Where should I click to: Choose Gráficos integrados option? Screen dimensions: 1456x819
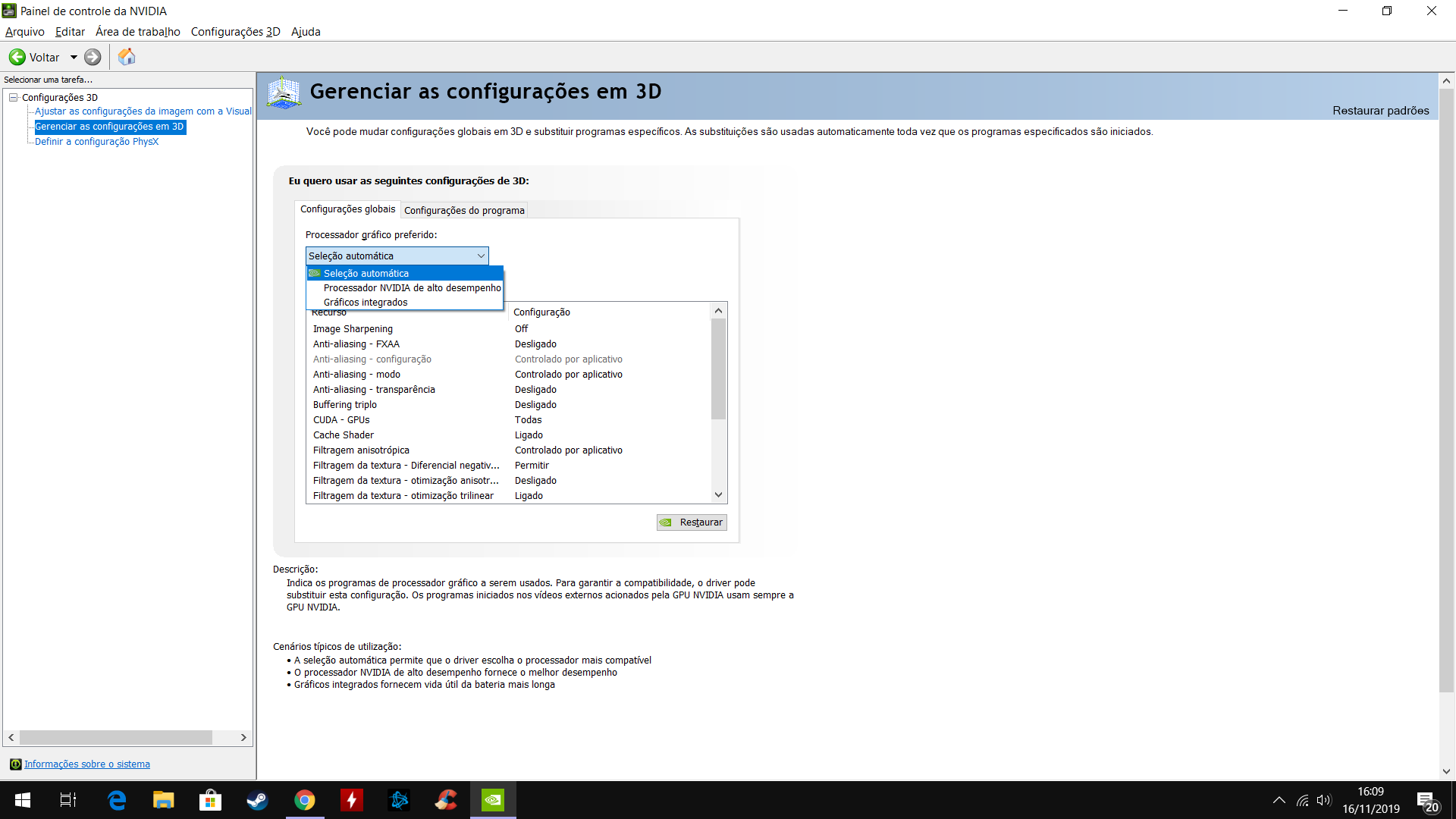pos(405,303)
